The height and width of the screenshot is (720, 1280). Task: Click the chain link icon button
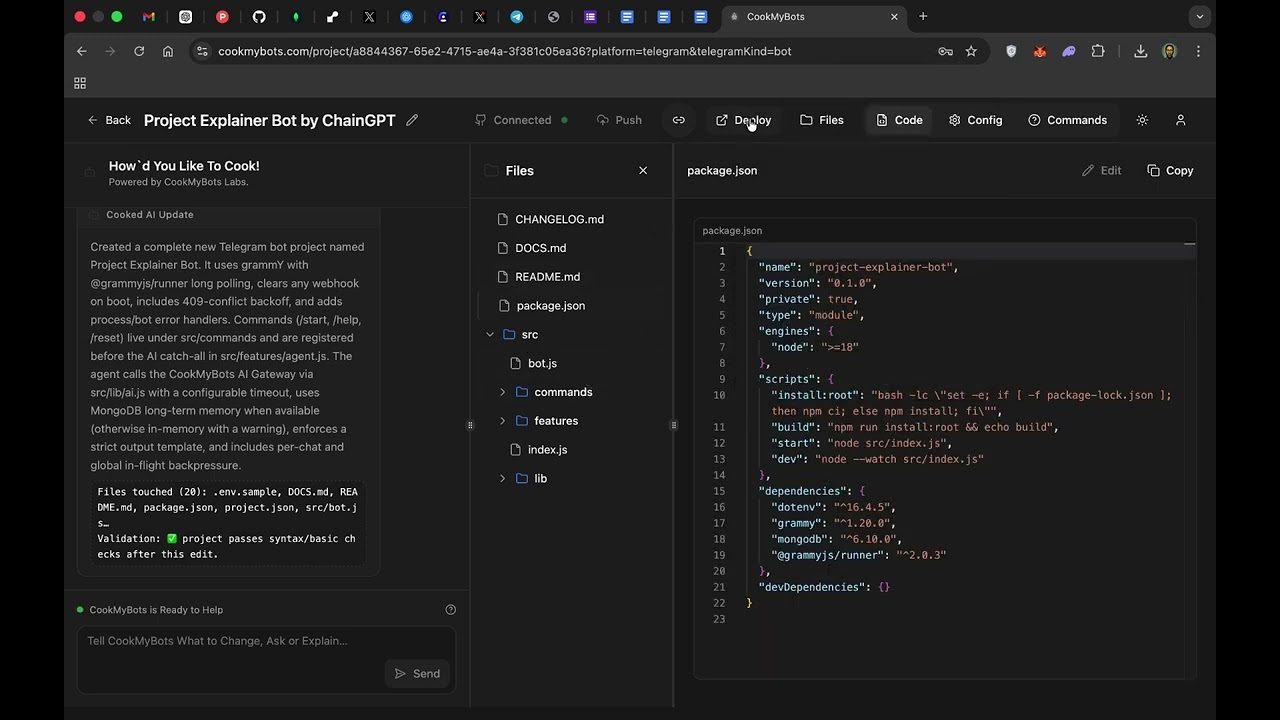tap(679, 120)
